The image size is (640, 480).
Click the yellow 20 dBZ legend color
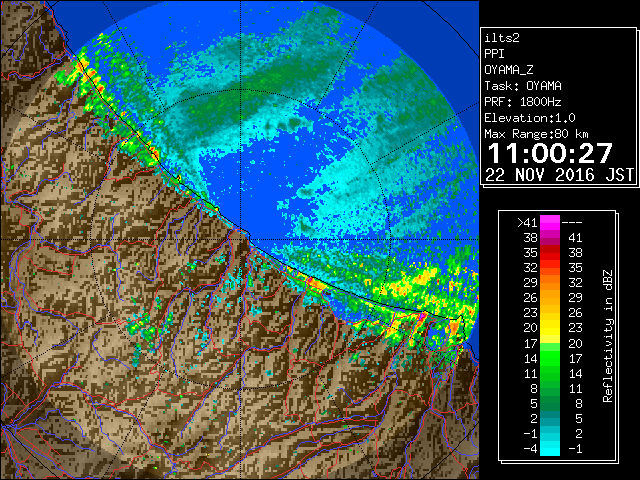[x=550, y=328]
